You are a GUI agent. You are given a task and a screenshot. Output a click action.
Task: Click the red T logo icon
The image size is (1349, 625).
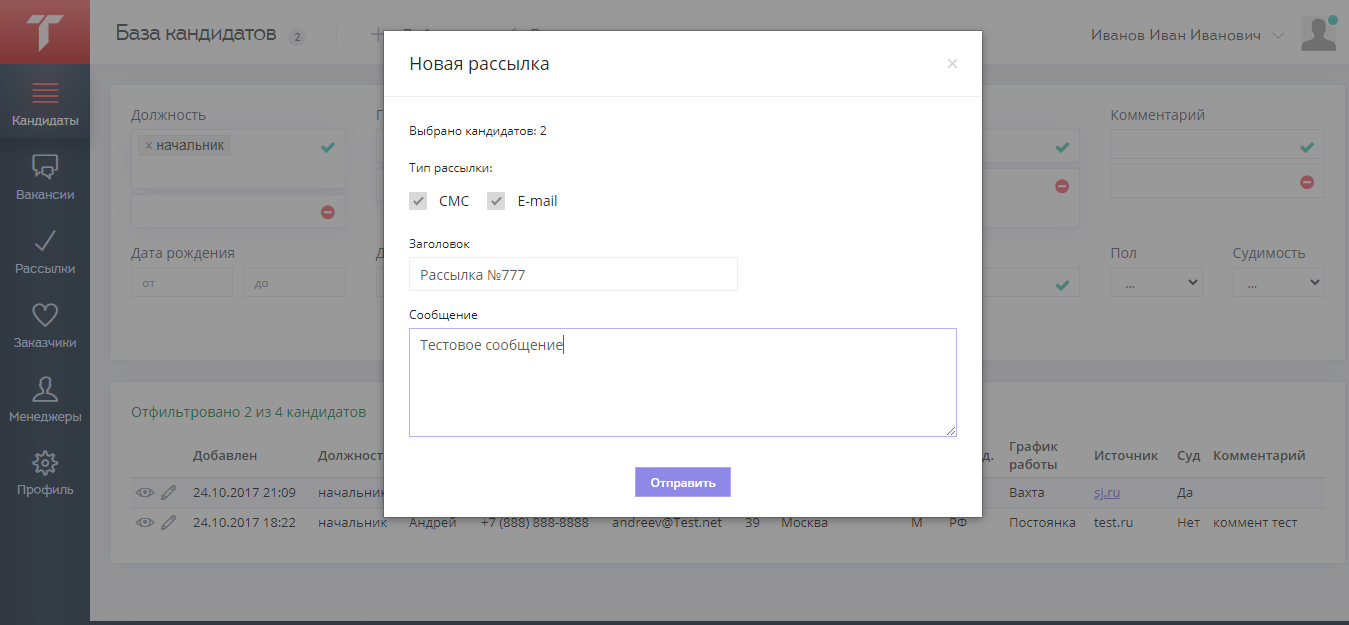click(45, 32)
